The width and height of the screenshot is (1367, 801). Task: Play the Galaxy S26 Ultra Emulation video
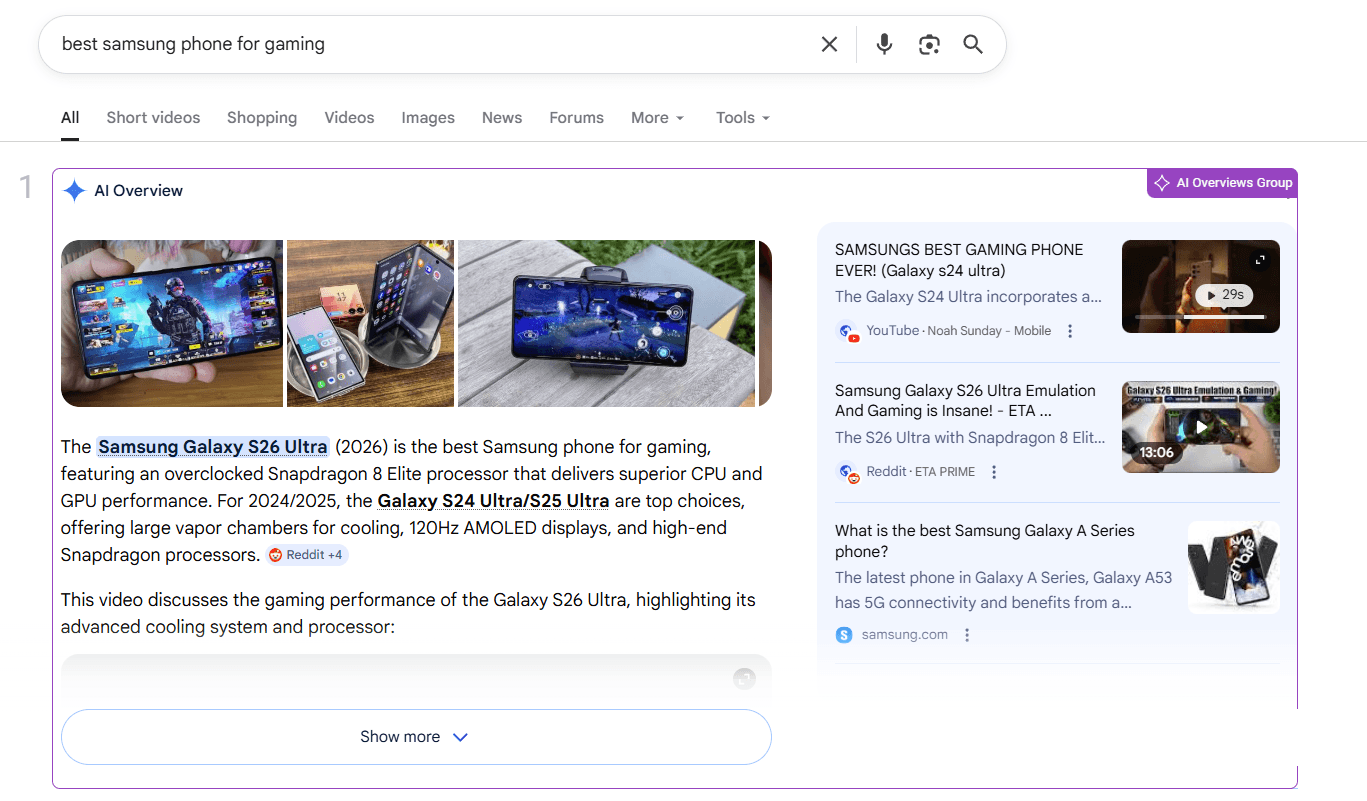pyautogui.click(x=1200, y=427)
